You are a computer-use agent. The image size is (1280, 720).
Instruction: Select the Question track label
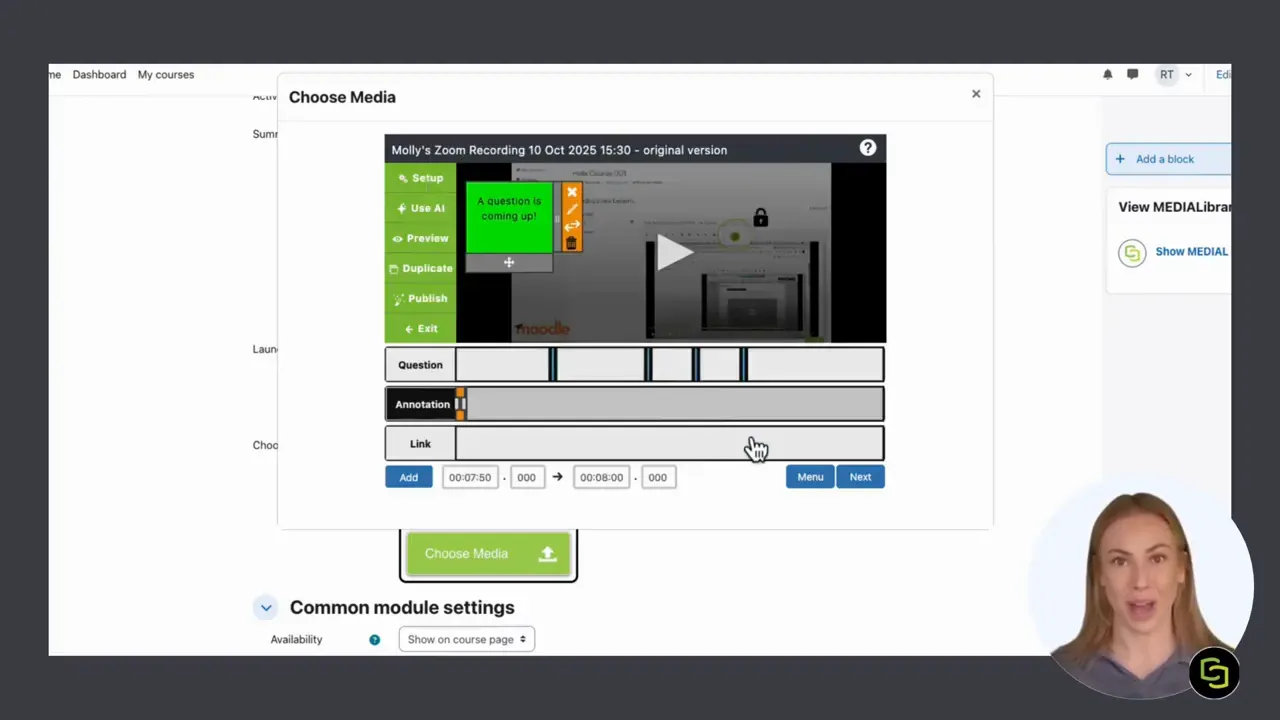coord(420,365)
